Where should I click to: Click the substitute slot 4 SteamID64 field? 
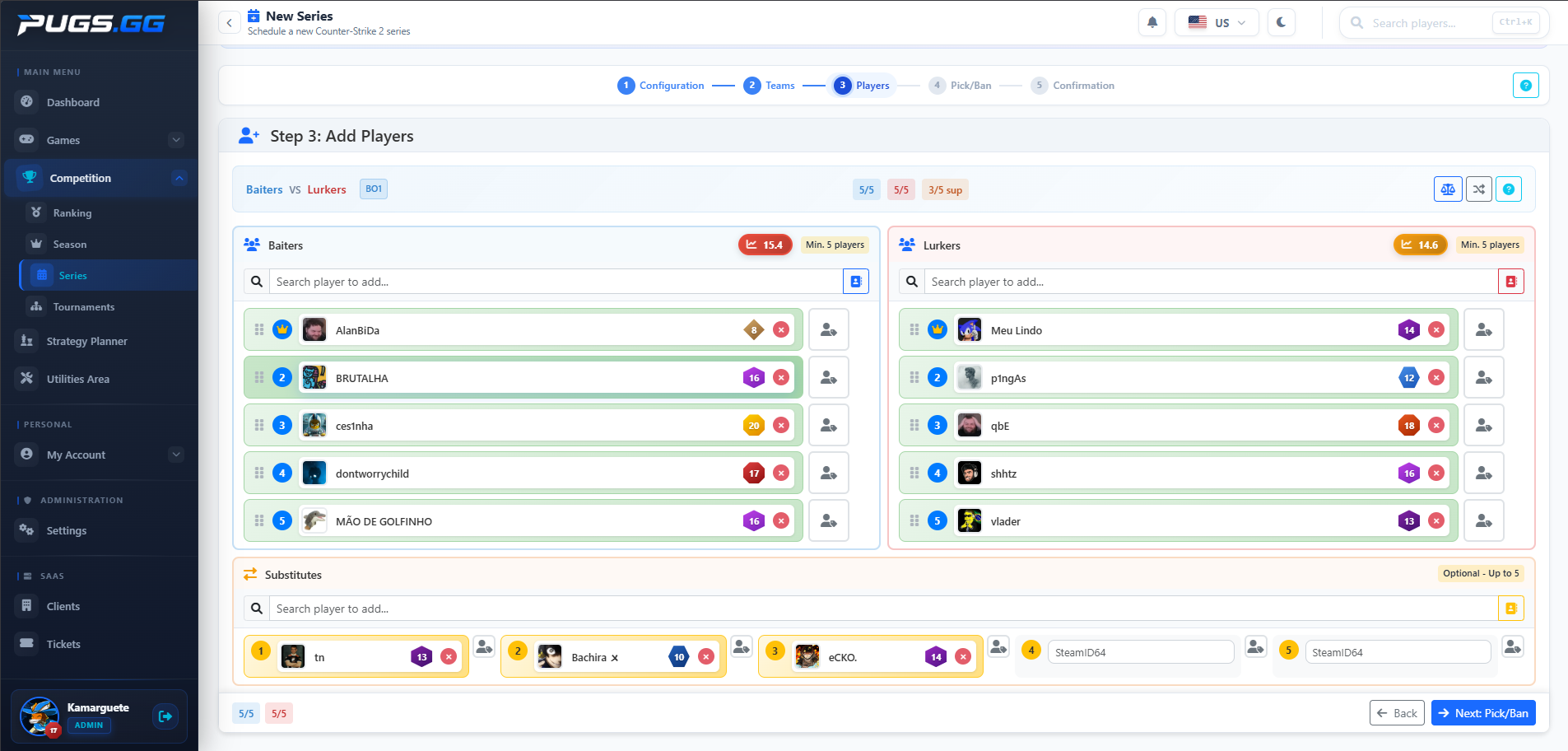(1140, 652)
